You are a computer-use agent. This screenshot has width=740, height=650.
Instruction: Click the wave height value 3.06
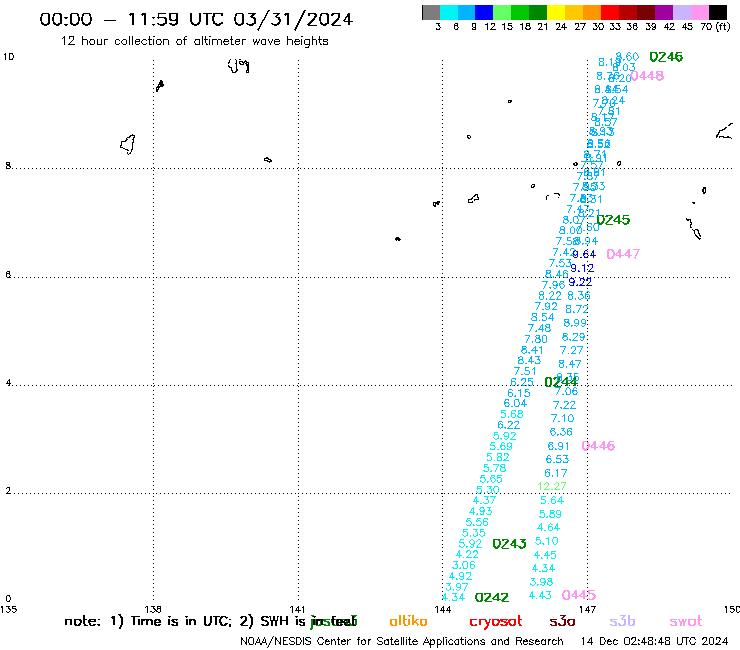(x=463, y=565)
